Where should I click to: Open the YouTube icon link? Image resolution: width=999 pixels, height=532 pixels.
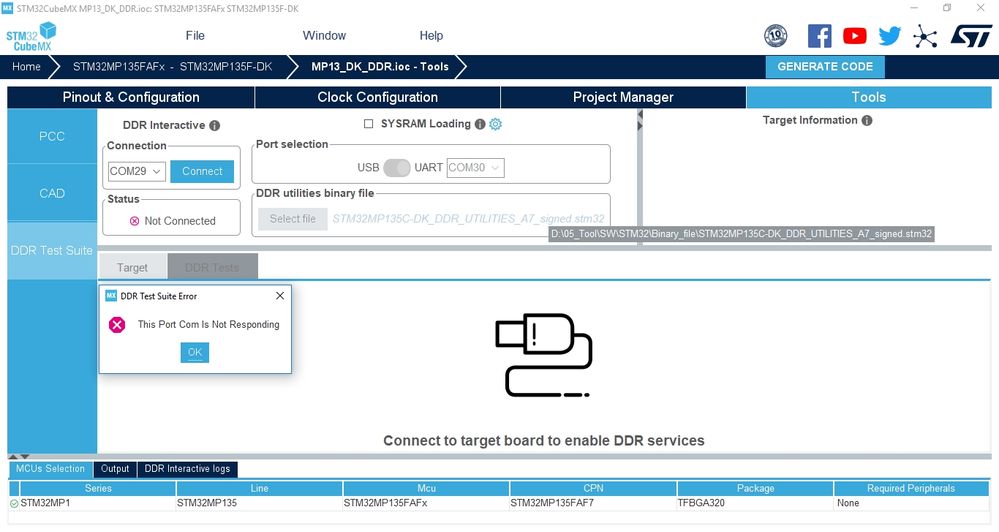point(854,36)
